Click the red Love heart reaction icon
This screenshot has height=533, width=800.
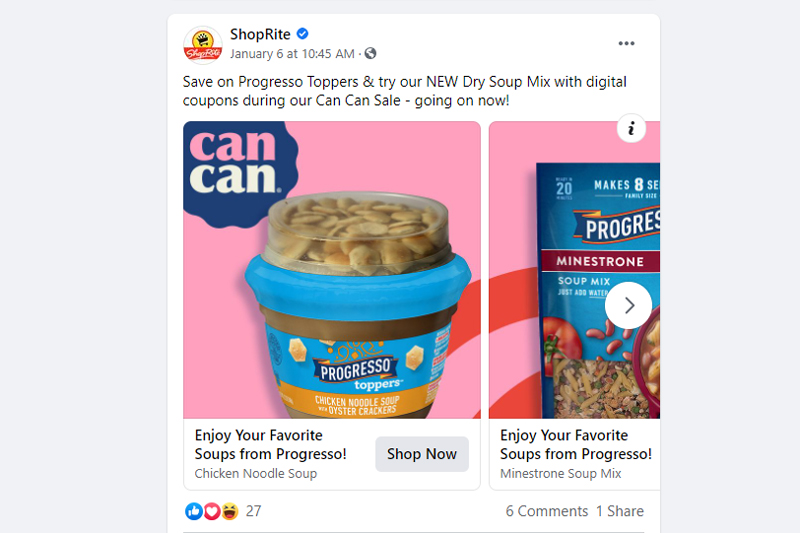tap(212, 511)
